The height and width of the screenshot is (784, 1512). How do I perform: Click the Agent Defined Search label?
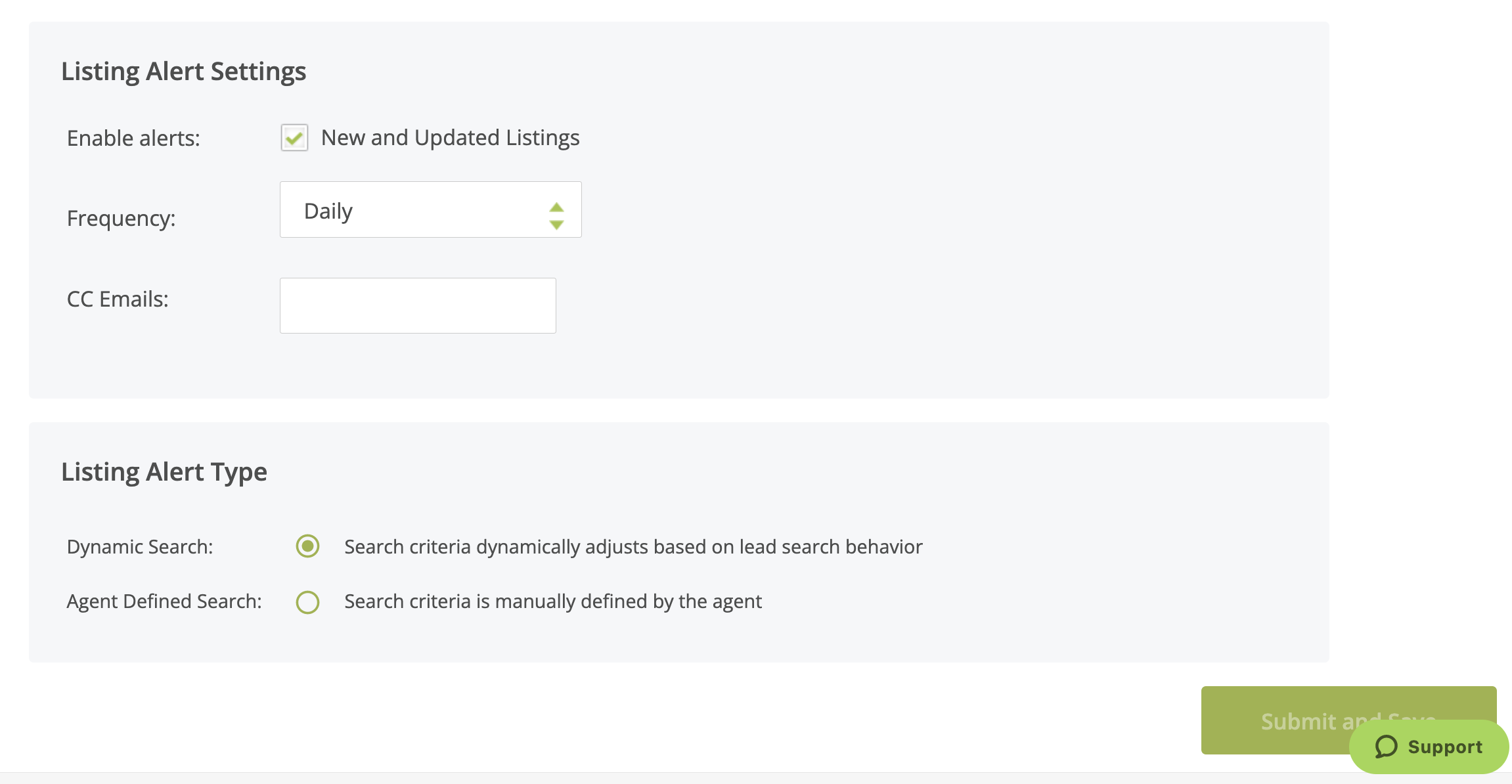pos(164,601)
